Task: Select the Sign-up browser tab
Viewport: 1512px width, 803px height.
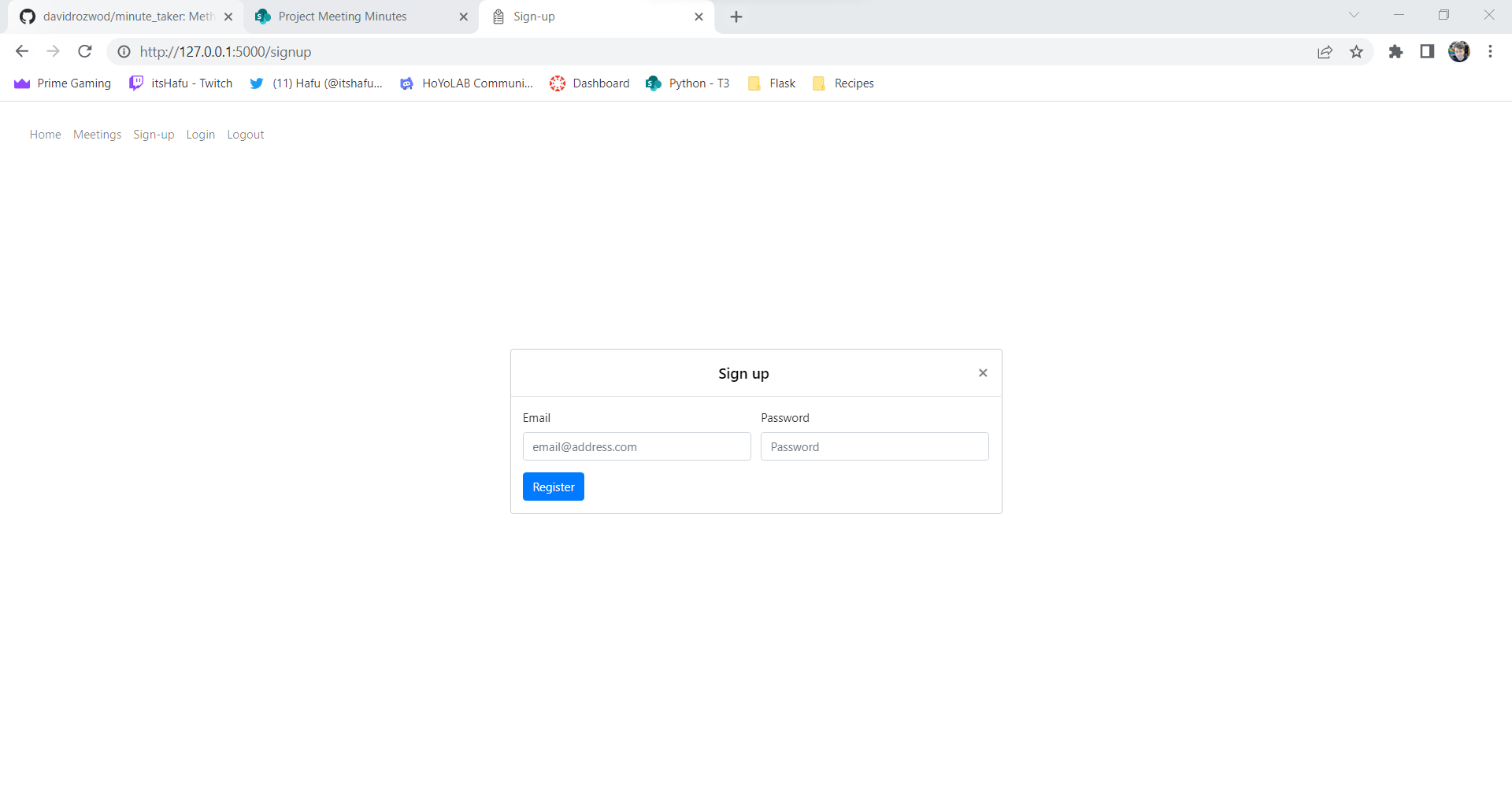Action: [596, 17]
